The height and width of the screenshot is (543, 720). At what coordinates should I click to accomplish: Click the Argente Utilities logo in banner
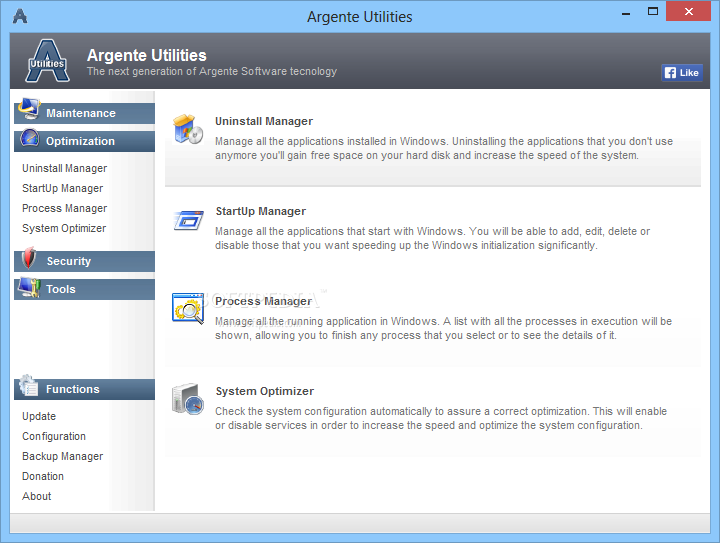click(48, 61)
